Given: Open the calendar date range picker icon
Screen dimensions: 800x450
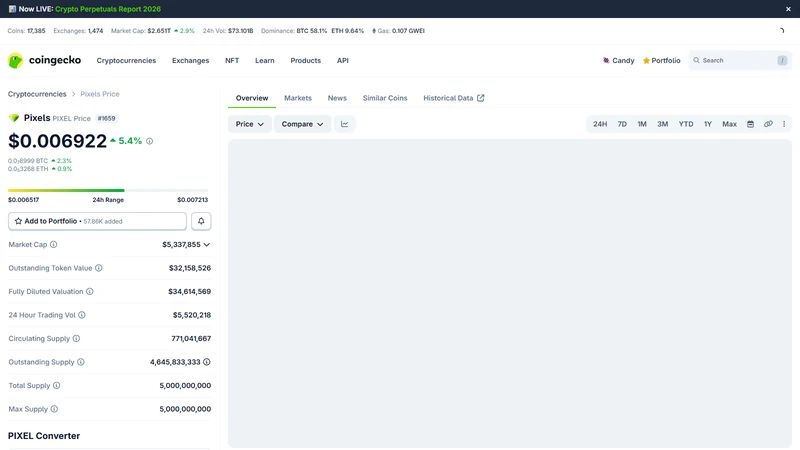Looking at the screenshot, I should 750,124.
